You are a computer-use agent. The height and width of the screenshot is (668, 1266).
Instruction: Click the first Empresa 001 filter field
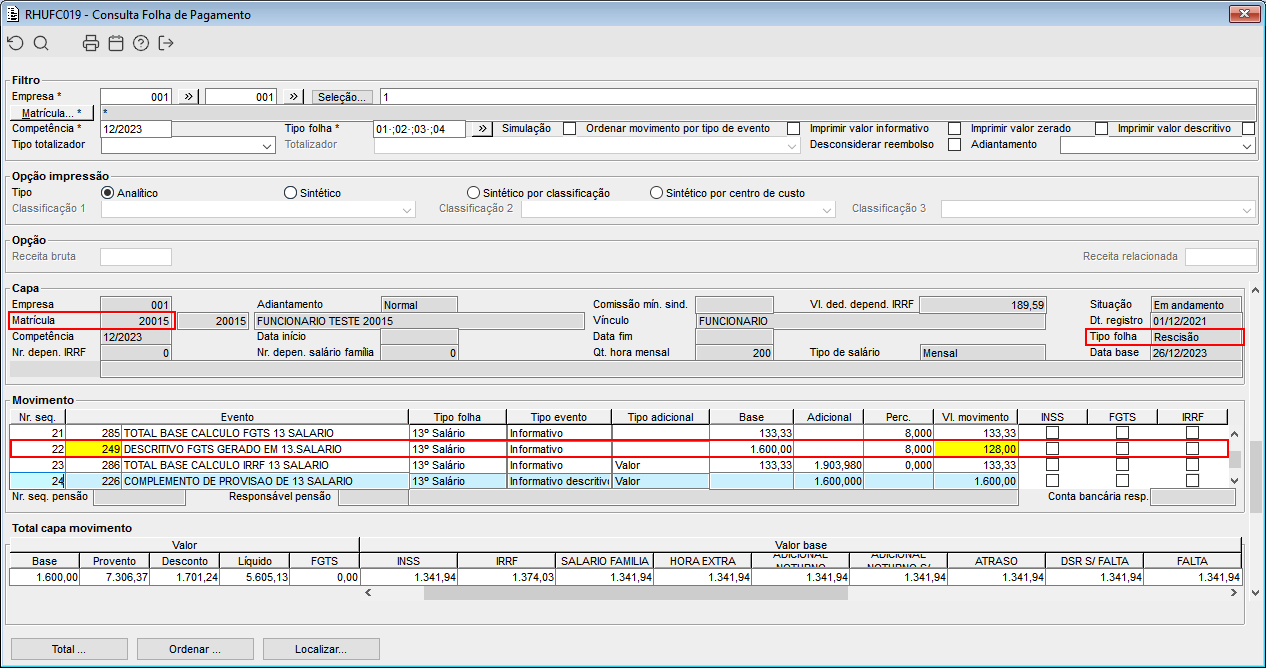point(136,97)
